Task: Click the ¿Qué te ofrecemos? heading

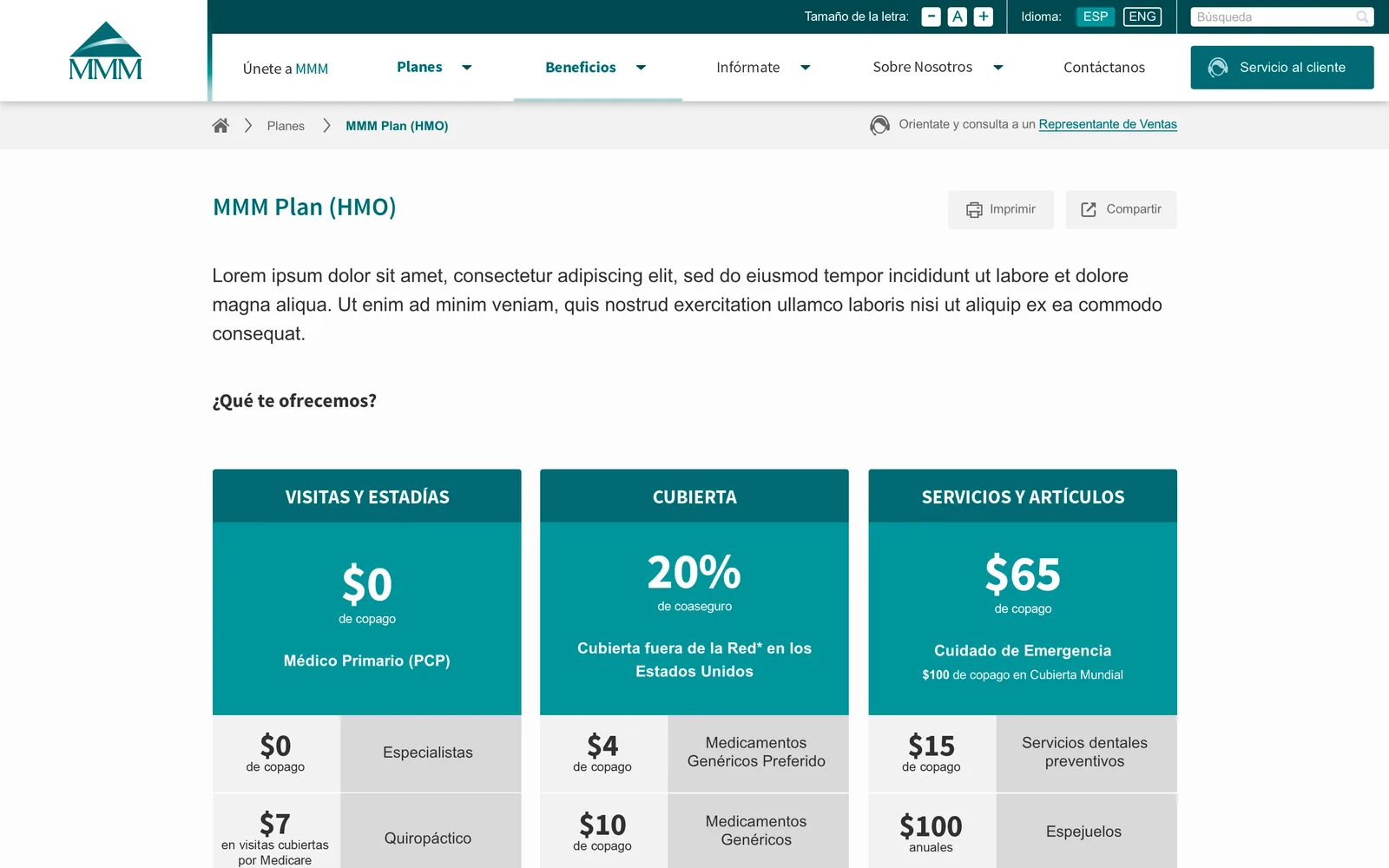Action: pyautogui.click(x=294, y=401)
